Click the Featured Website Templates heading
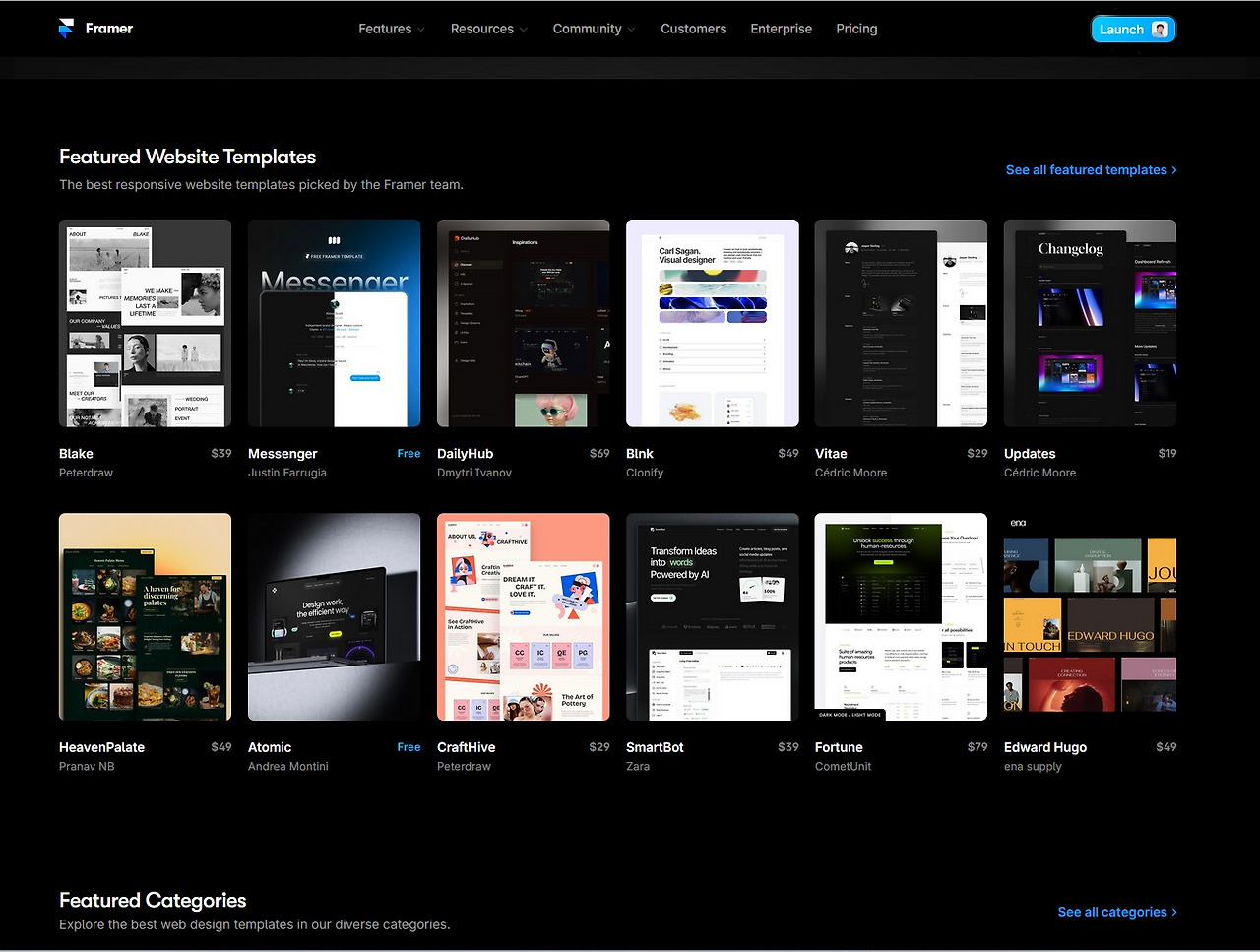Viewport: 1260px width, 952px height. 187,157
